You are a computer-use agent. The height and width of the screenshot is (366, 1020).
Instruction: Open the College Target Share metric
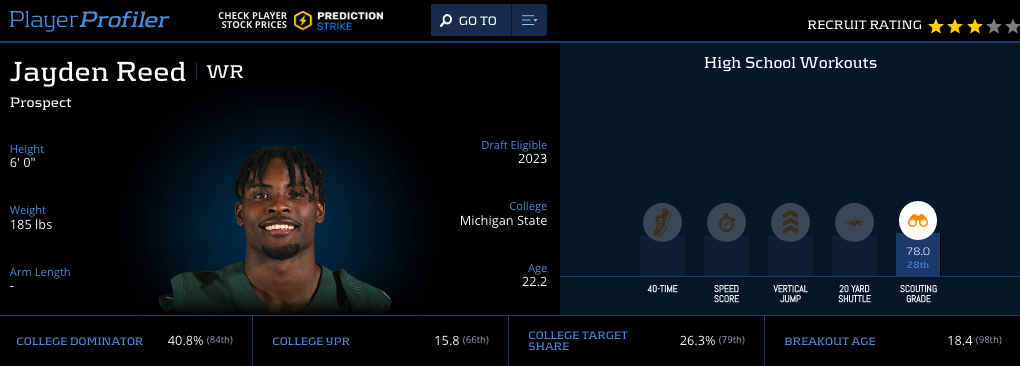[636, 341]
